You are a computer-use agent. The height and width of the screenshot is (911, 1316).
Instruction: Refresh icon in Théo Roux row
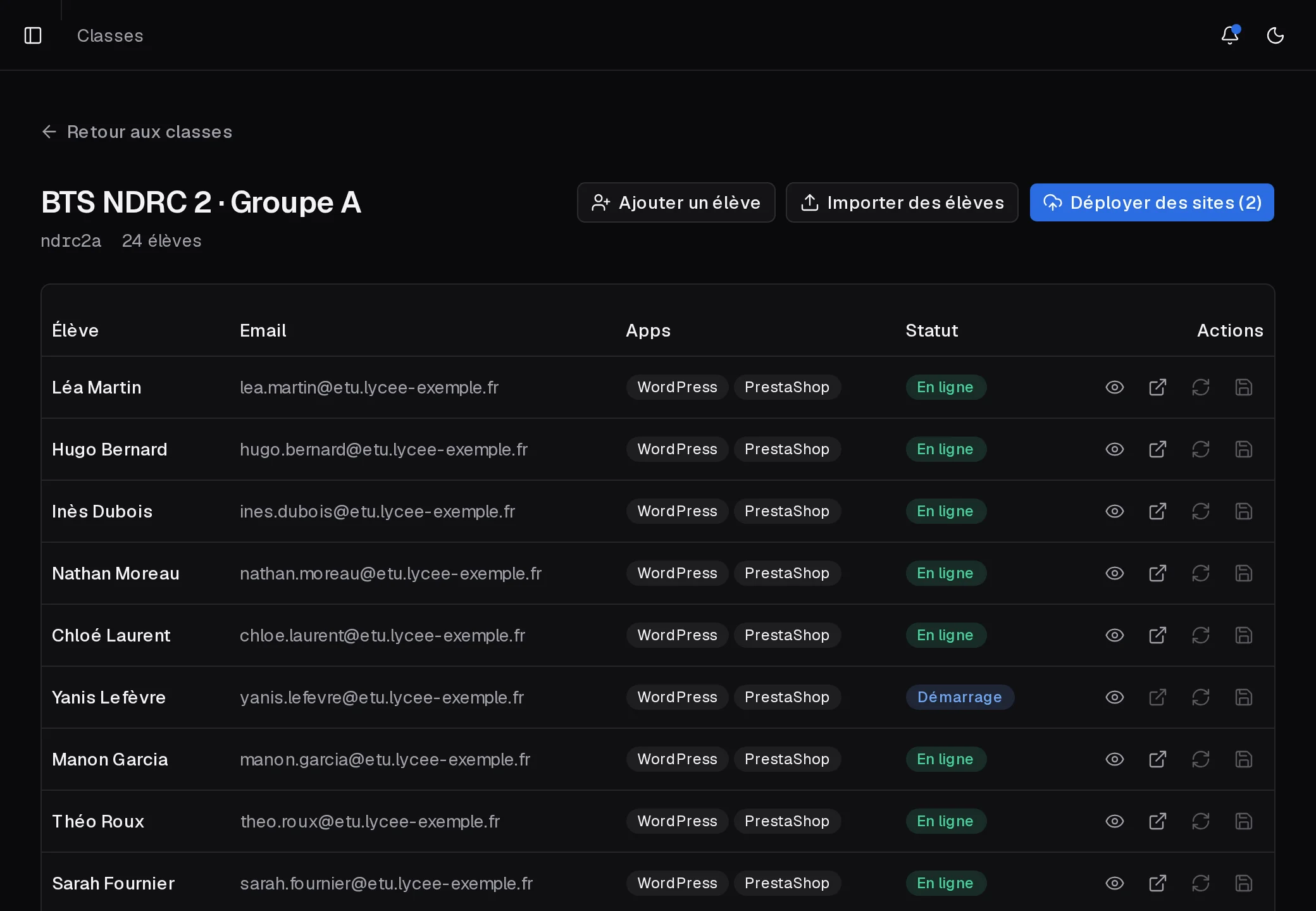tap(1201, 821)
